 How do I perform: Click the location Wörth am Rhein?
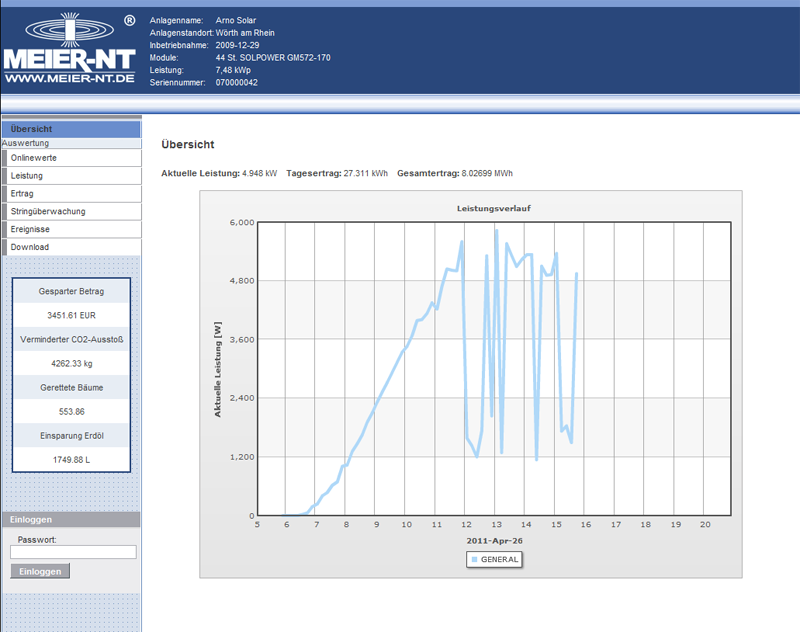coord(245,33)
